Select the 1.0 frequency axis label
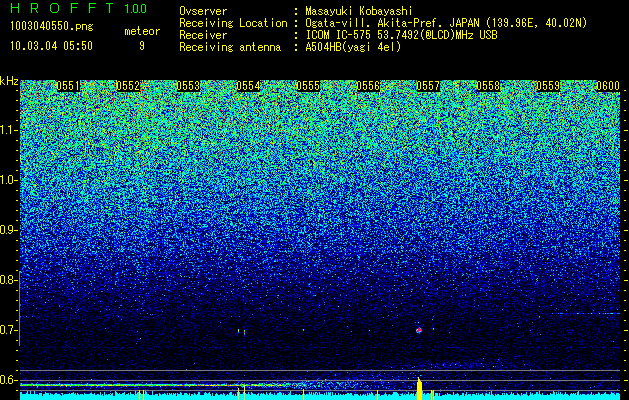 coord(8,180)
